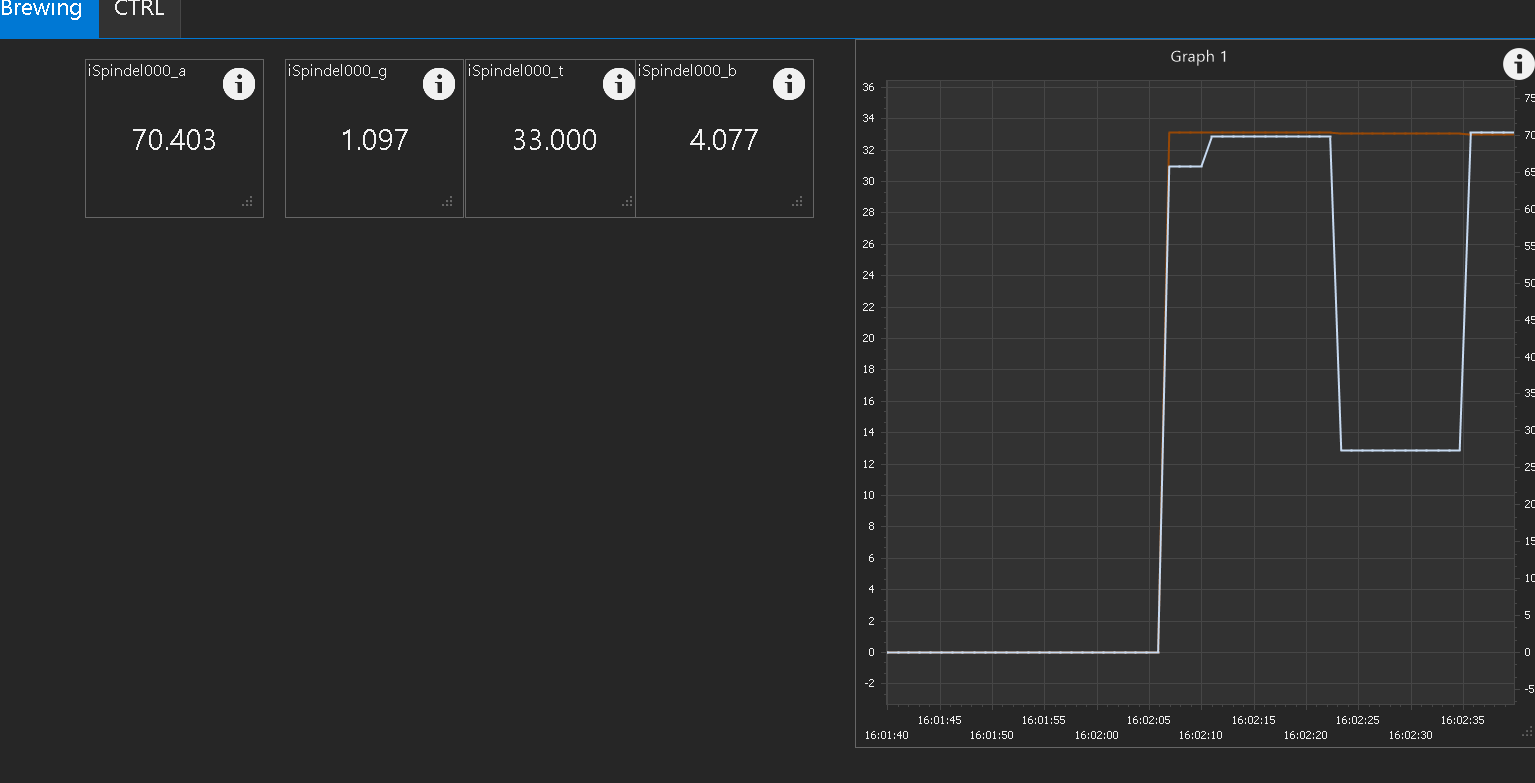This screenshot has width=1535, height=783.
Task: Click the iSpindel000_a label
Action: click(137, 71)
